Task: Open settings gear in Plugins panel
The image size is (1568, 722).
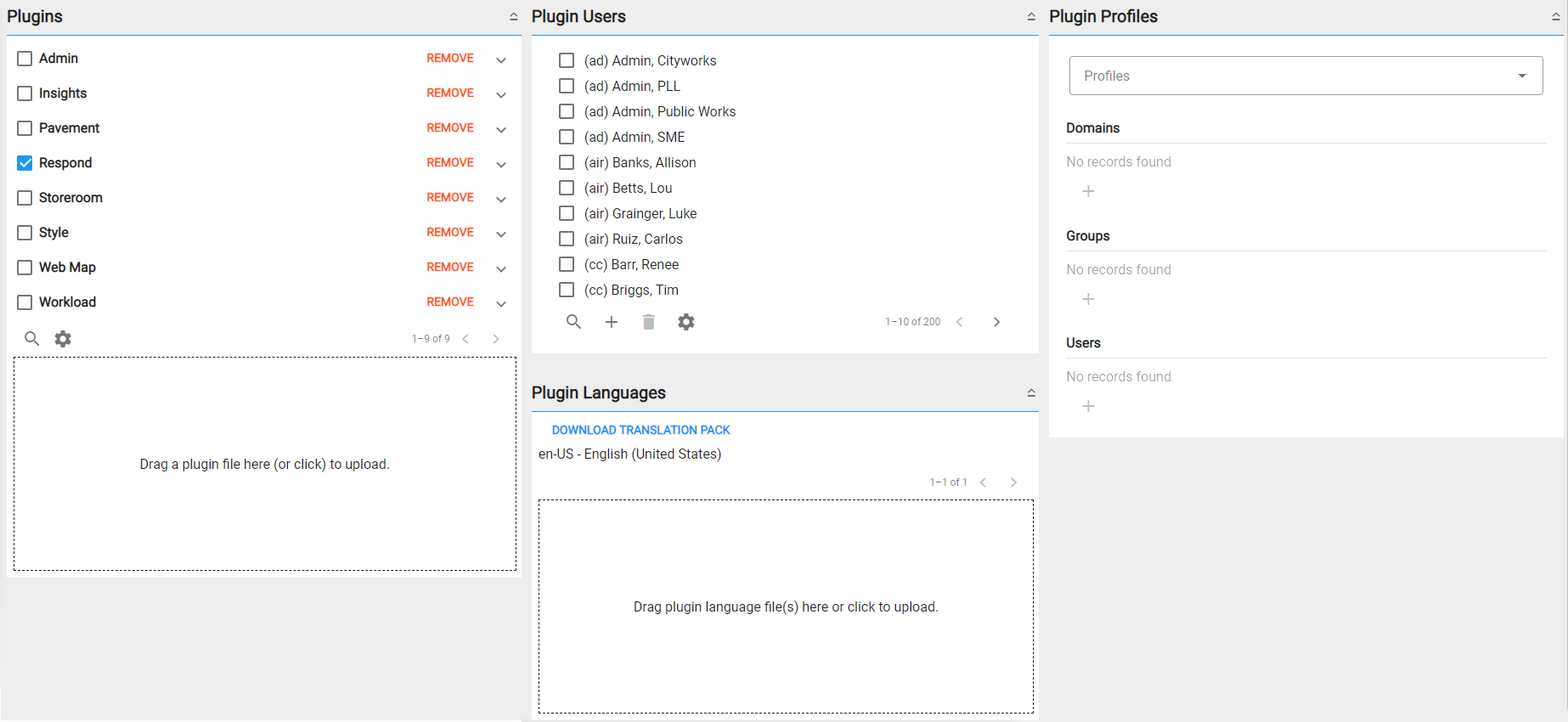Action: [x=63, y=339]
